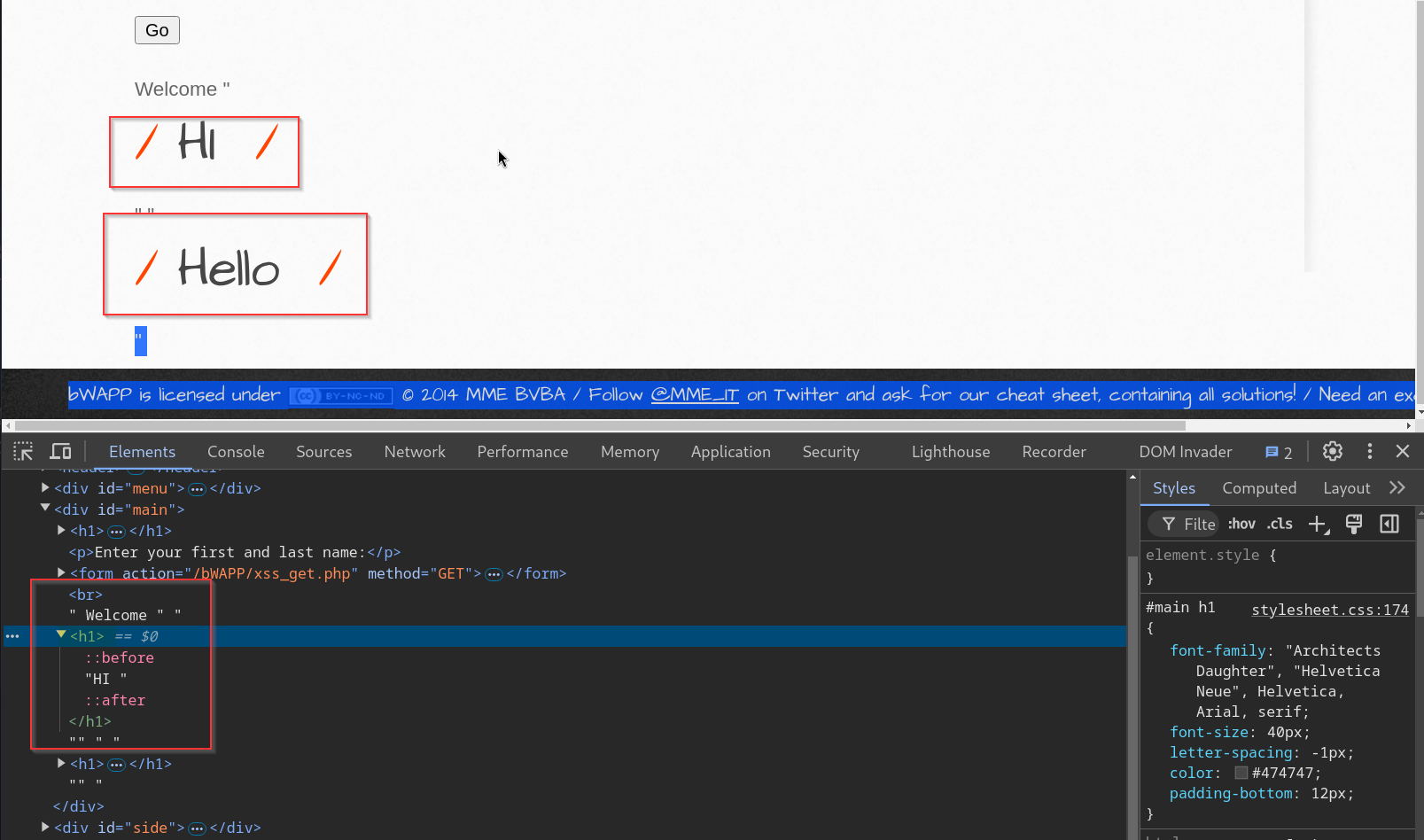
Task: Toggle the .cls element classes button
Action: pyautogui.click(x=1279, y=525)
